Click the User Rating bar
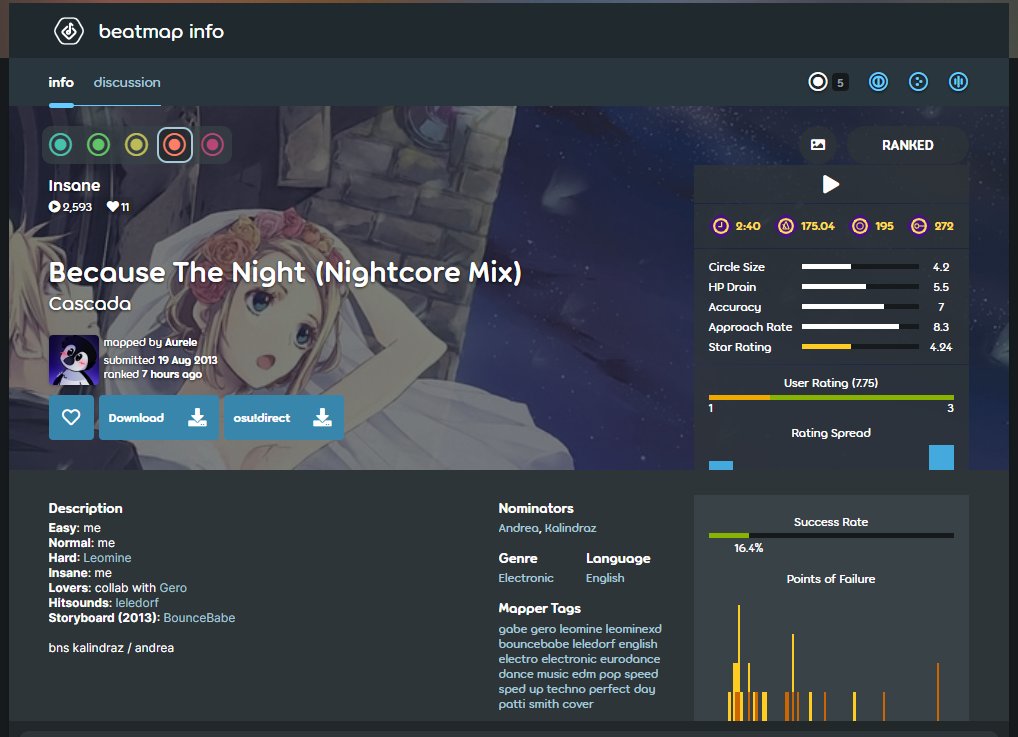The width and height of the screenshot is (1018, 737). (831, 397)
